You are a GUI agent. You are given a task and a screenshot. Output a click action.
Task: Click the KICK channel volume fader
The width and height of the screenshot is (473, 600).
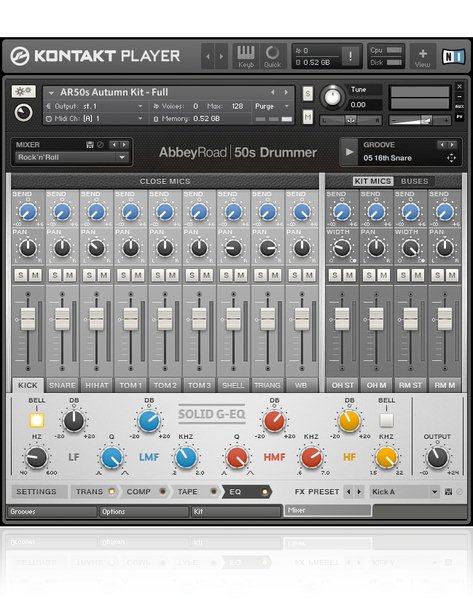tap(28, 318)
